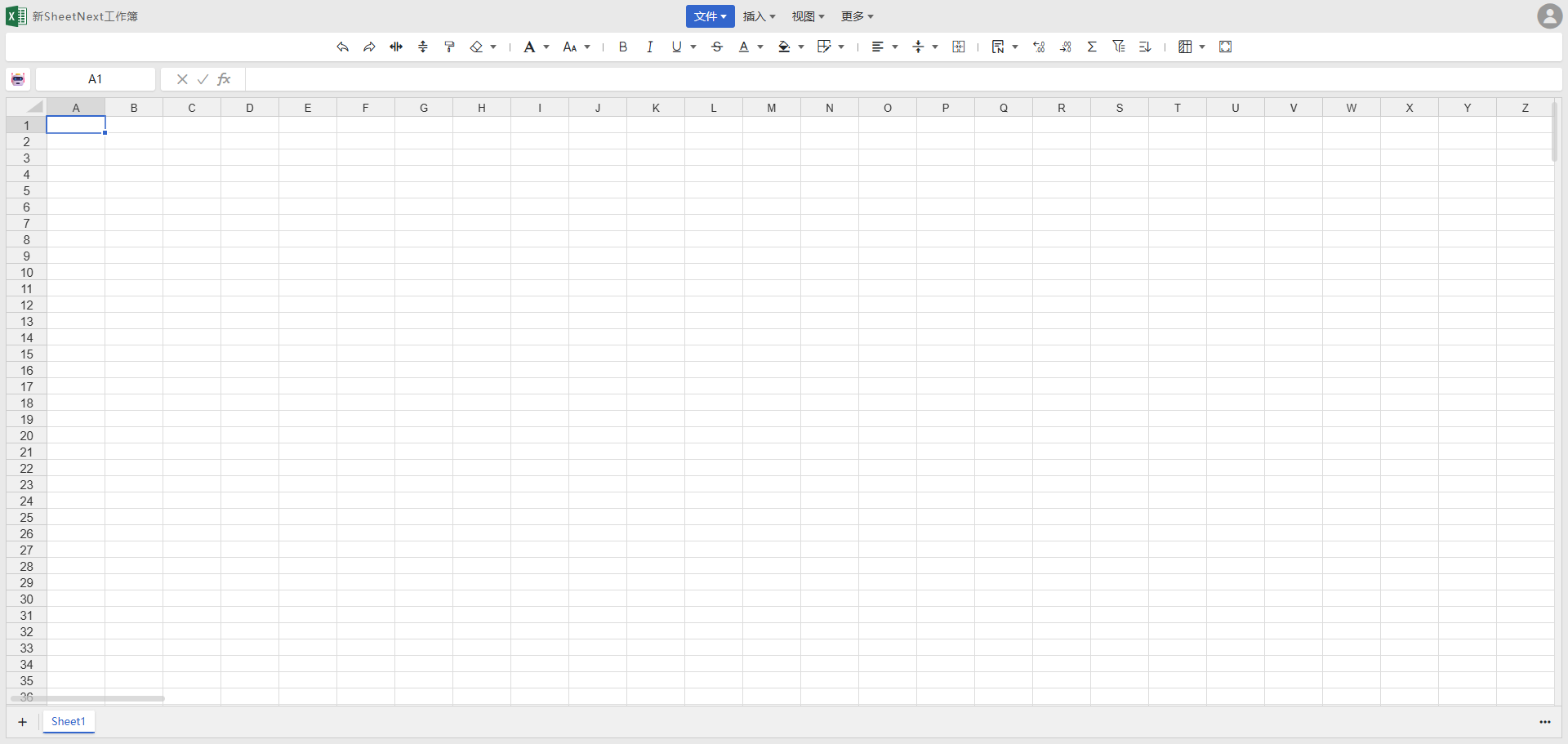The height and width of the screenshot is (744, 1568).
Task: Click the fullscreen icon
Action: [1226, 47]
